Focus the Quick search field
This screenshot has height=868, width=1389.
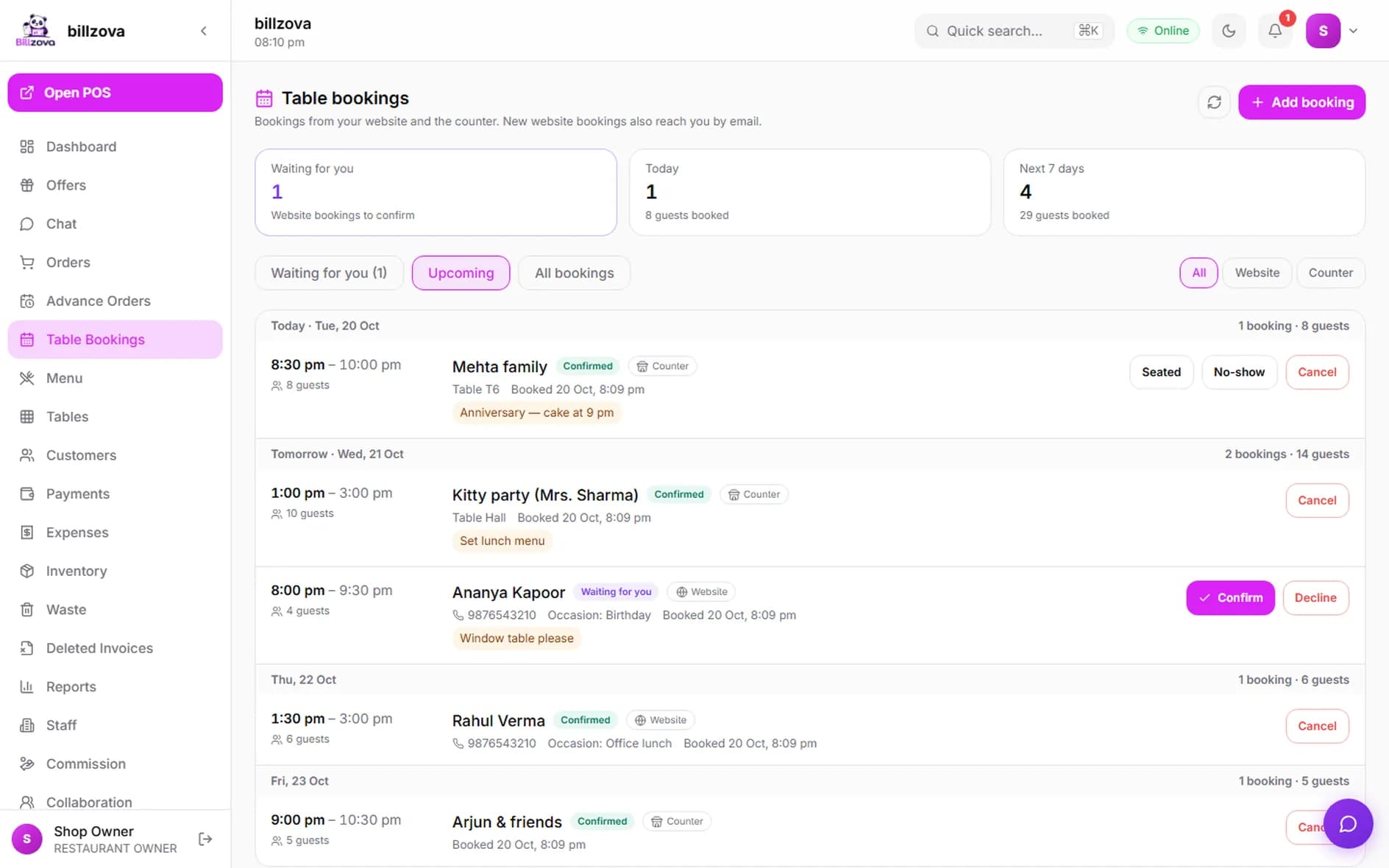tap(1014, 31)
